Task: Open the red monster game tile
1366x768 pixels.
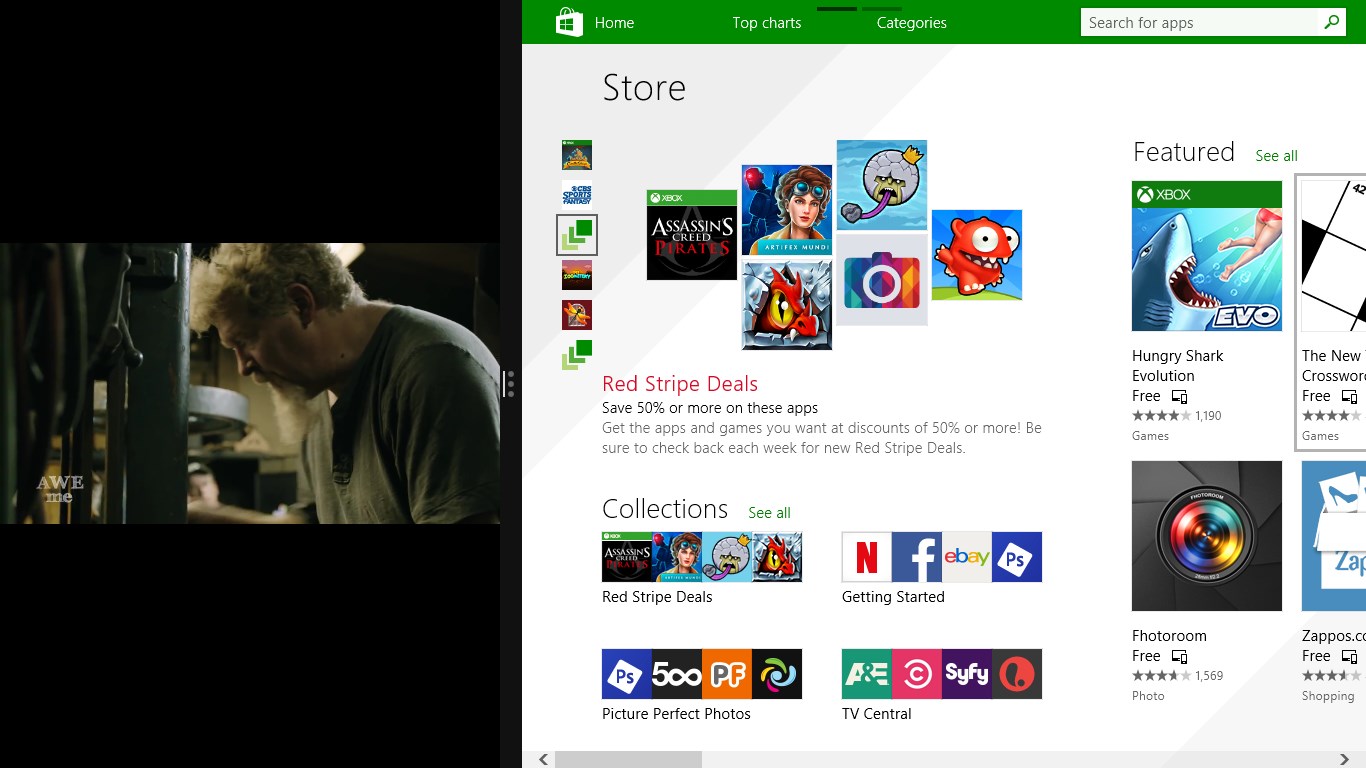Action: pos(977,255)
